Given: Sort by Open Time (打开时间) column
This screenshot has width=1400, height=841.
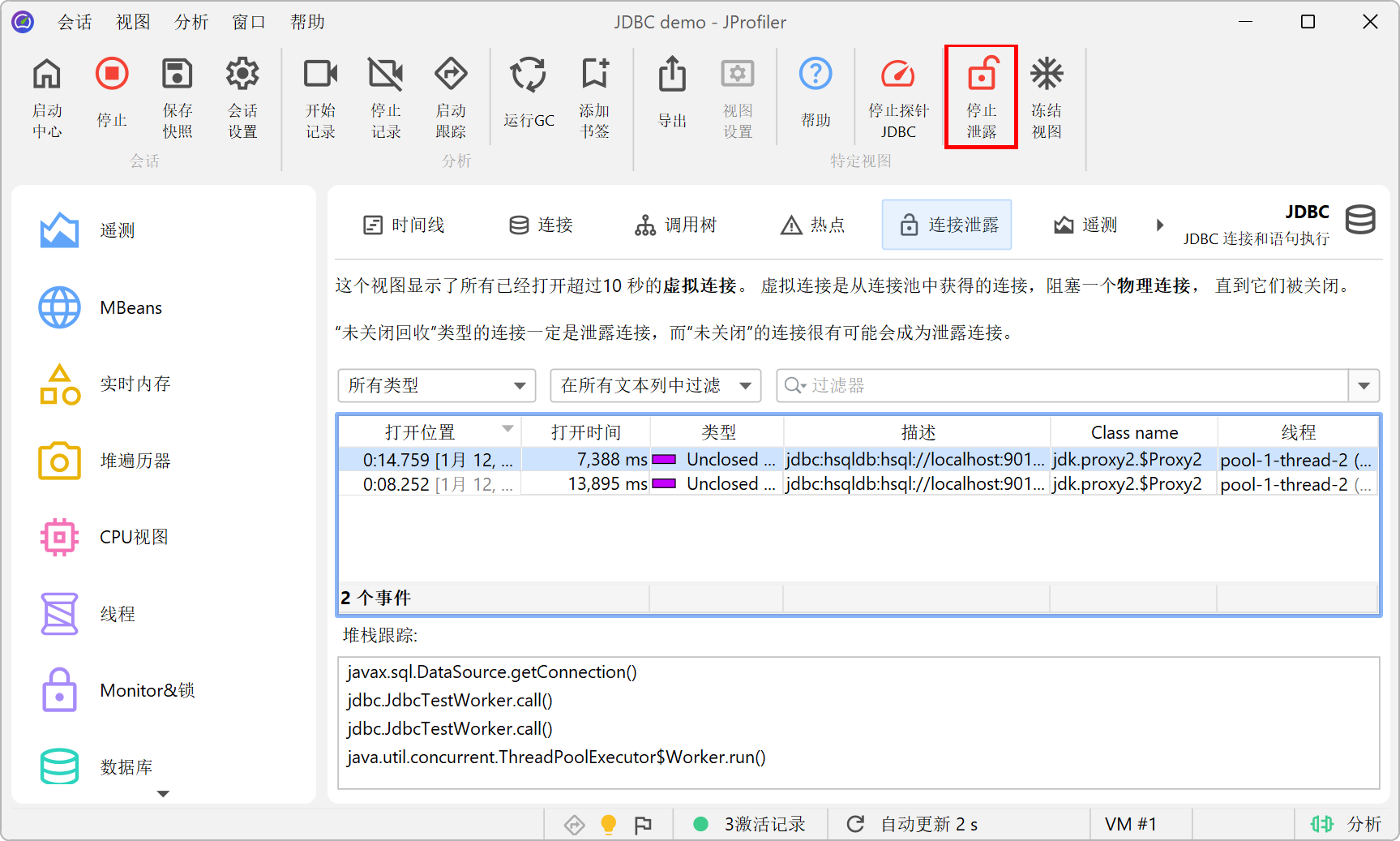Looking at the screenshot, I should click(585, 431).
